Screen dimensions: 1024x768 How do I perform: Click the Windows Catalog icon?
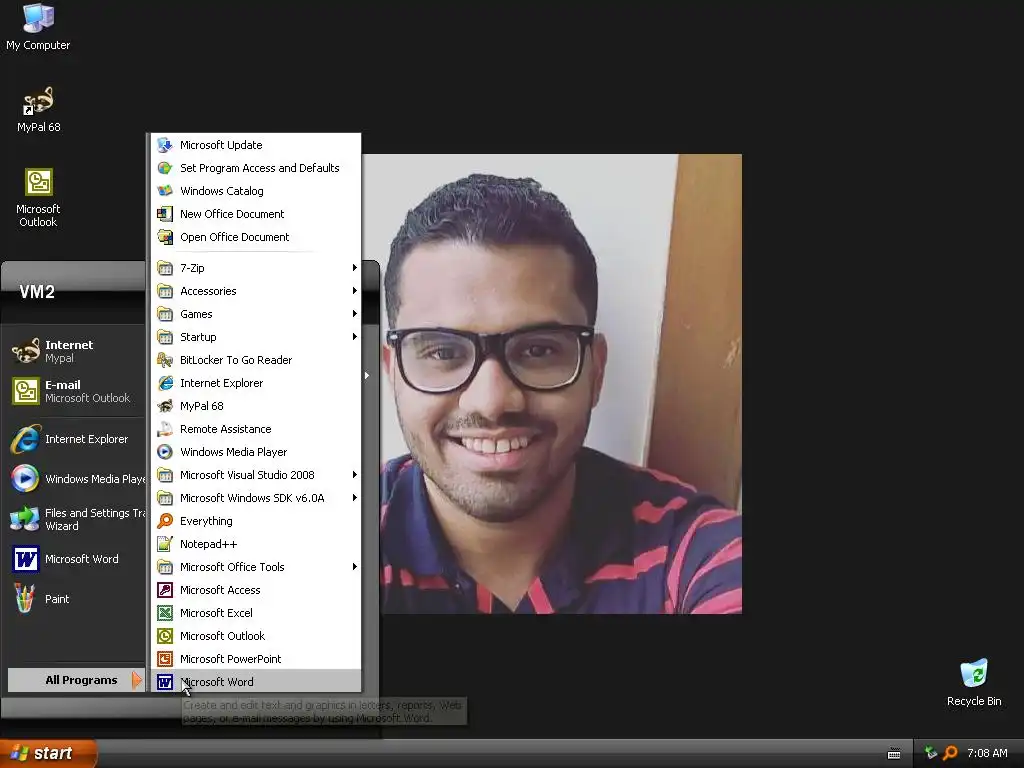tap(165, 191)
